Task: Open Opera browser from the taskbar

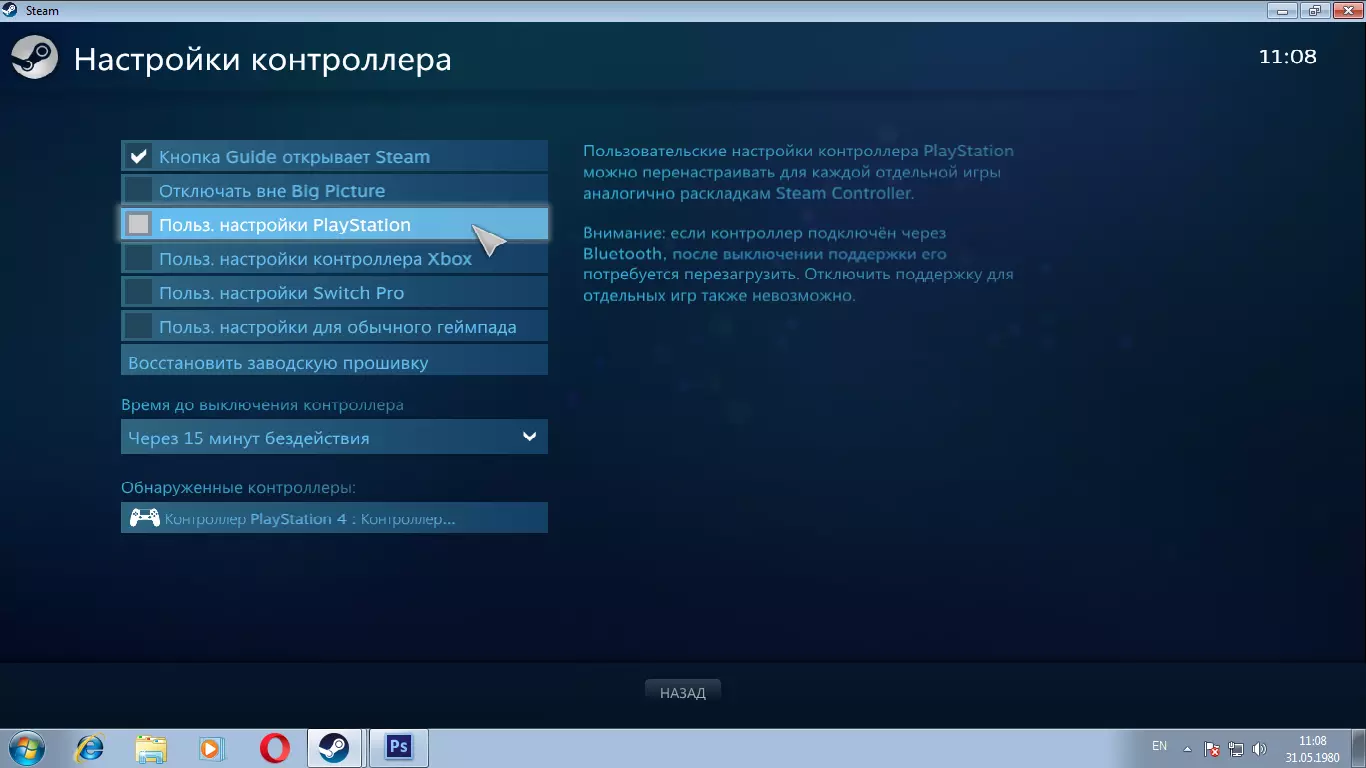Action: coord(274,748)
